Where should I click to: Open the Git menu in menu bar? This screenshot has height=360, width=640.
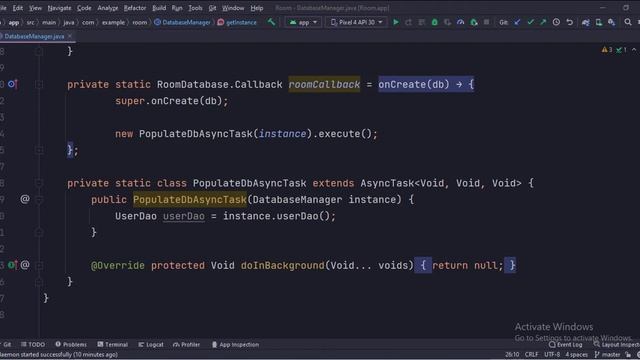(x=212, y=8)
